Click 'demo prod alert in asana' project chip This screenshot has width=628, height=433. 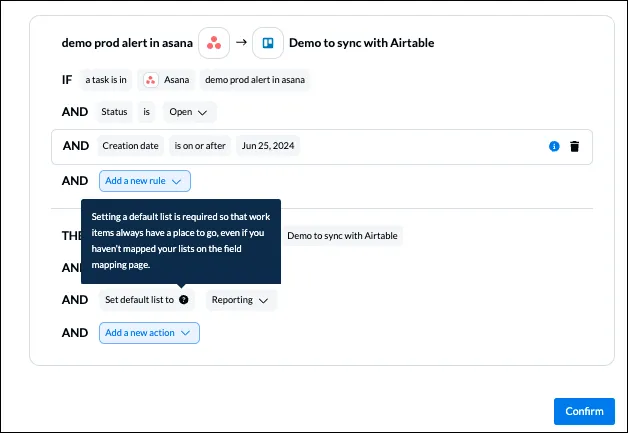pos(255,80)
